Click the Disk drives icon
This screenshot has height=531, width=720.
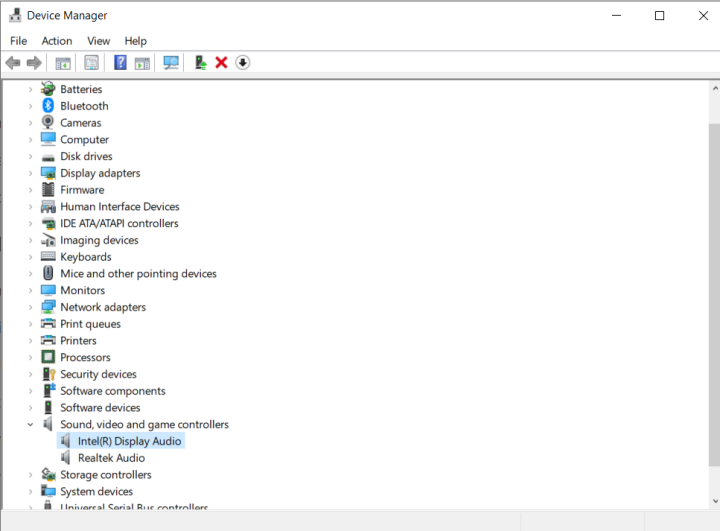48,157
